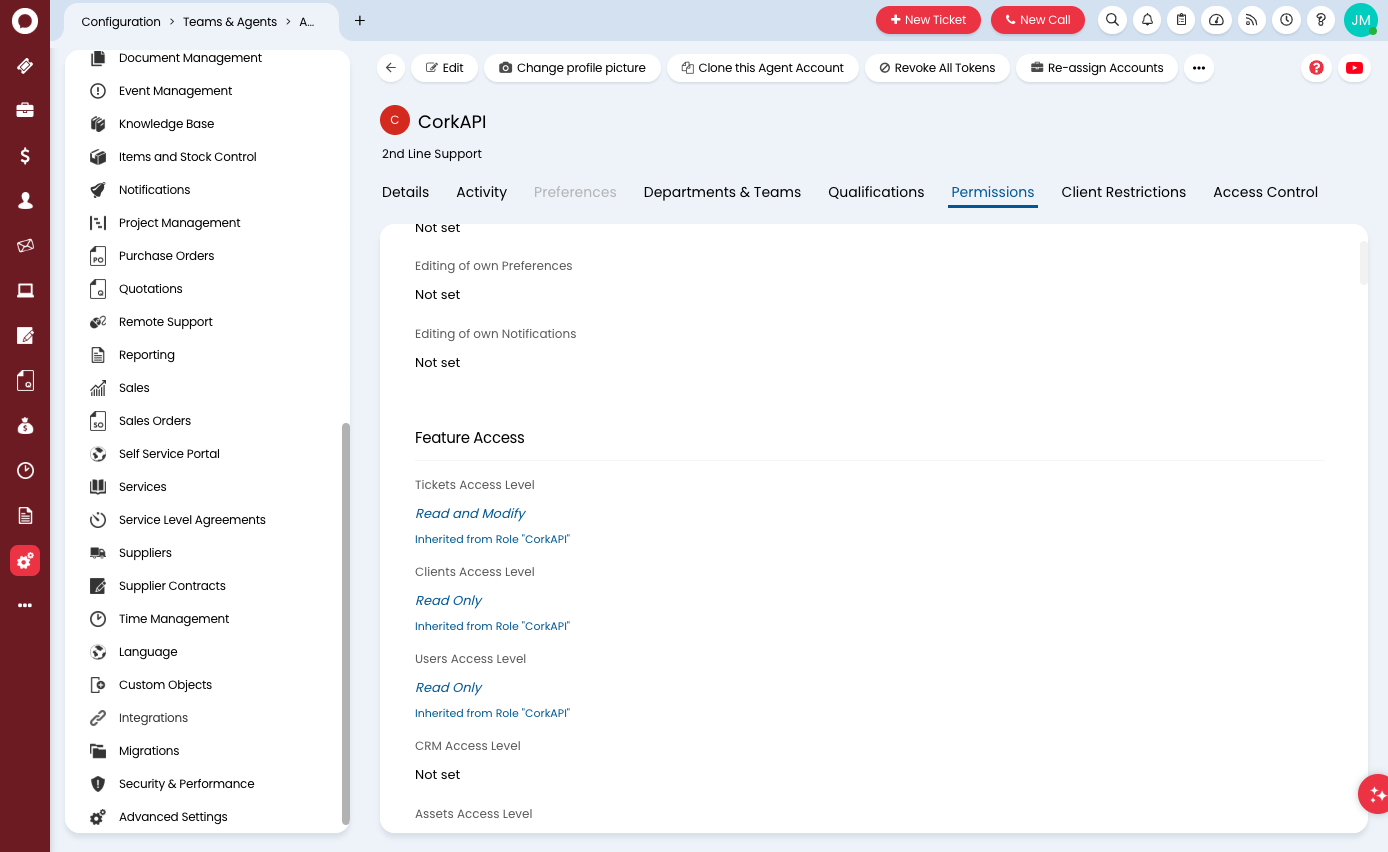The width and height of the screenshot is (1388, 852).
Task: Open the Departments & Teams tab
Action: (722, 192)
